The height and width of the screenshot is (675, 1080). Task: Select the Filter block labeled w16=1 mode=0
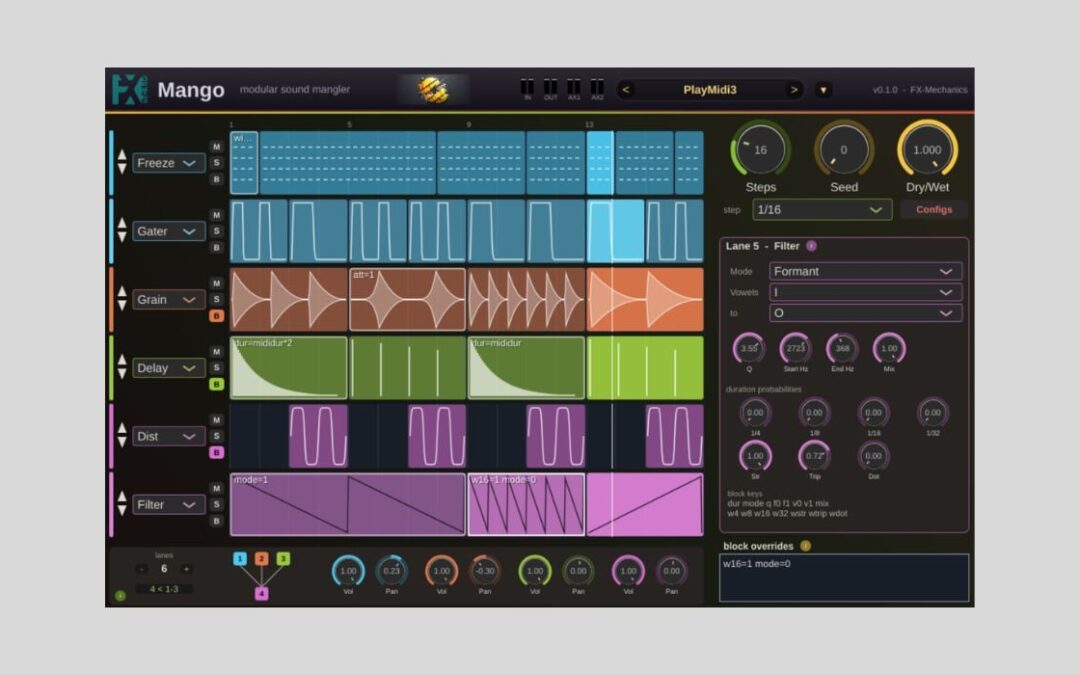click(526, 504)
